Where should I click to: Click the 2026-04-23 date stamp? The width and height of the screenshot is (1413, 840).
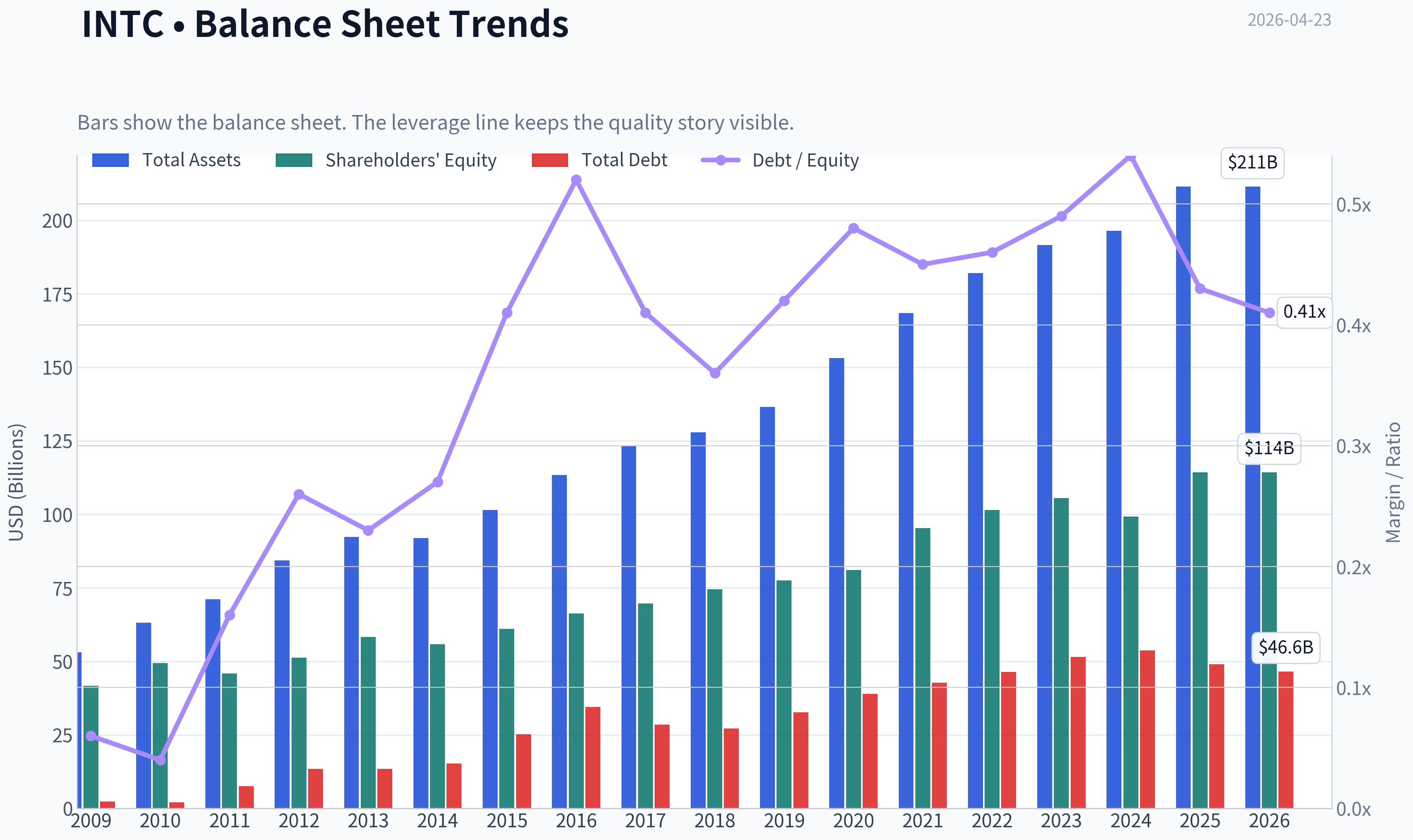(1289, 20)
